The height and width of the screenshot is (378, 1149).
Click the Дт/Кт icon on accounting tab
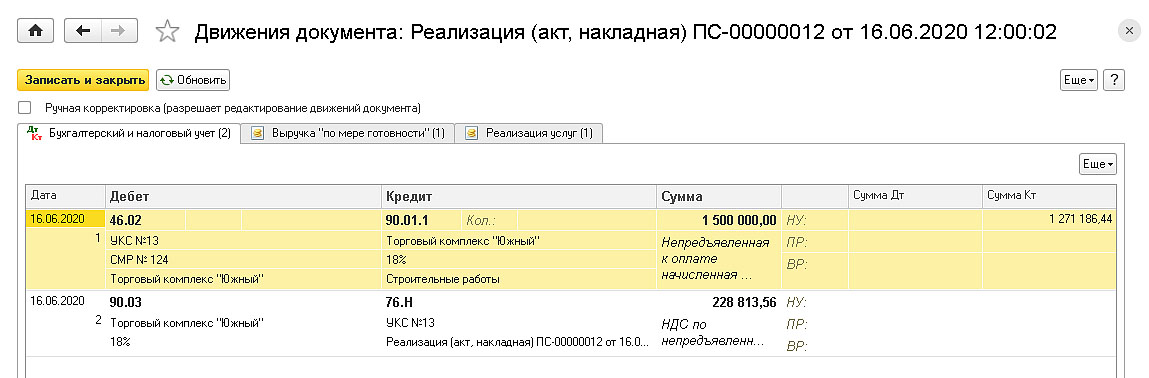click(34, 133)
